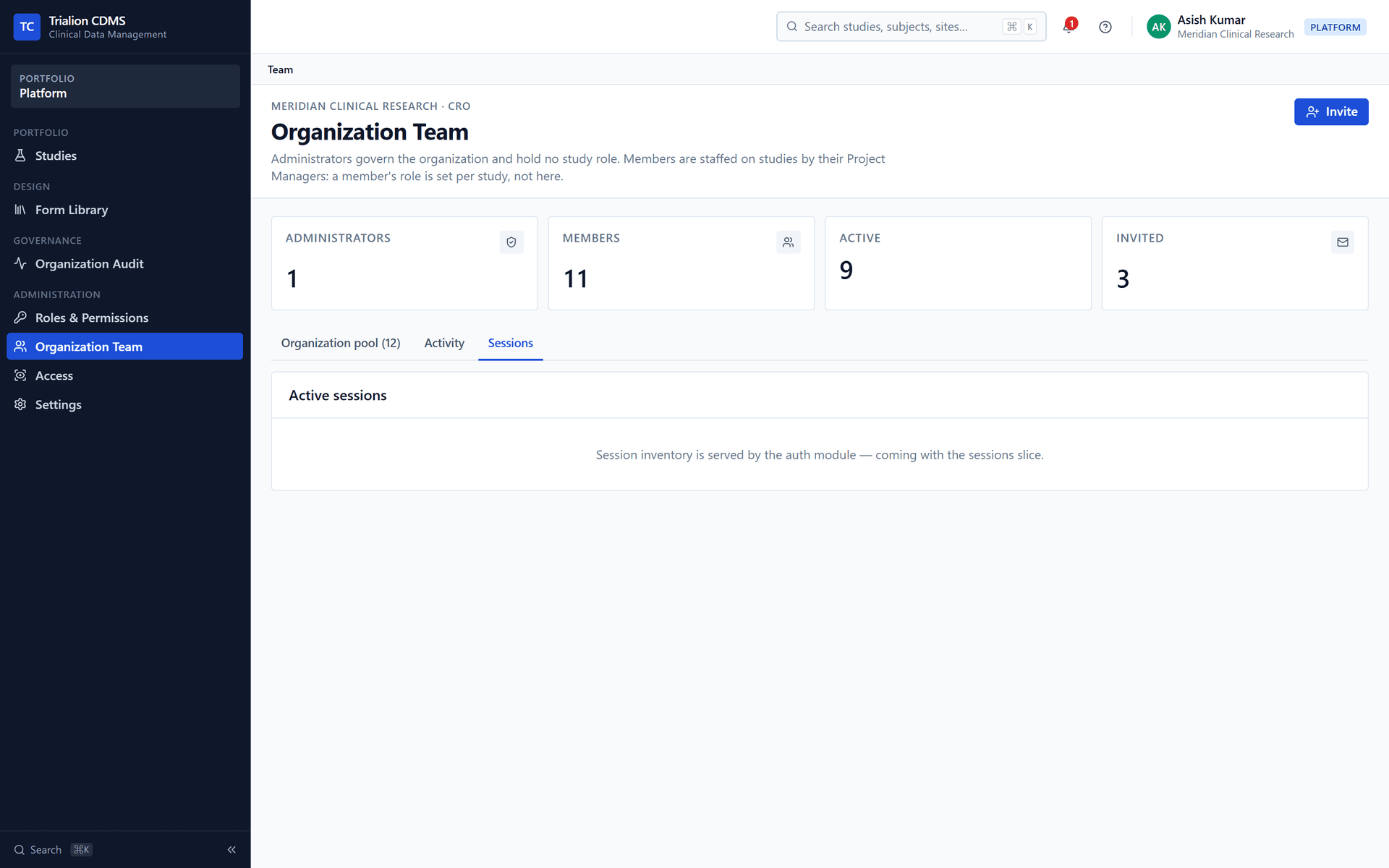This screenshot has height=868, width=1389.
Task: Click the Administrators count 1
Action: click(x=292, y=278)
